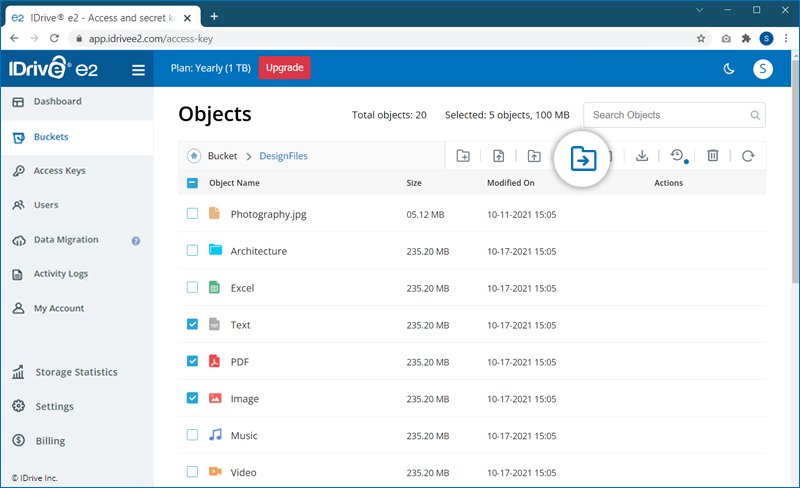The image size is (800, 488).
Task: Open a new browser tab
Action: [x=214, y=16]
